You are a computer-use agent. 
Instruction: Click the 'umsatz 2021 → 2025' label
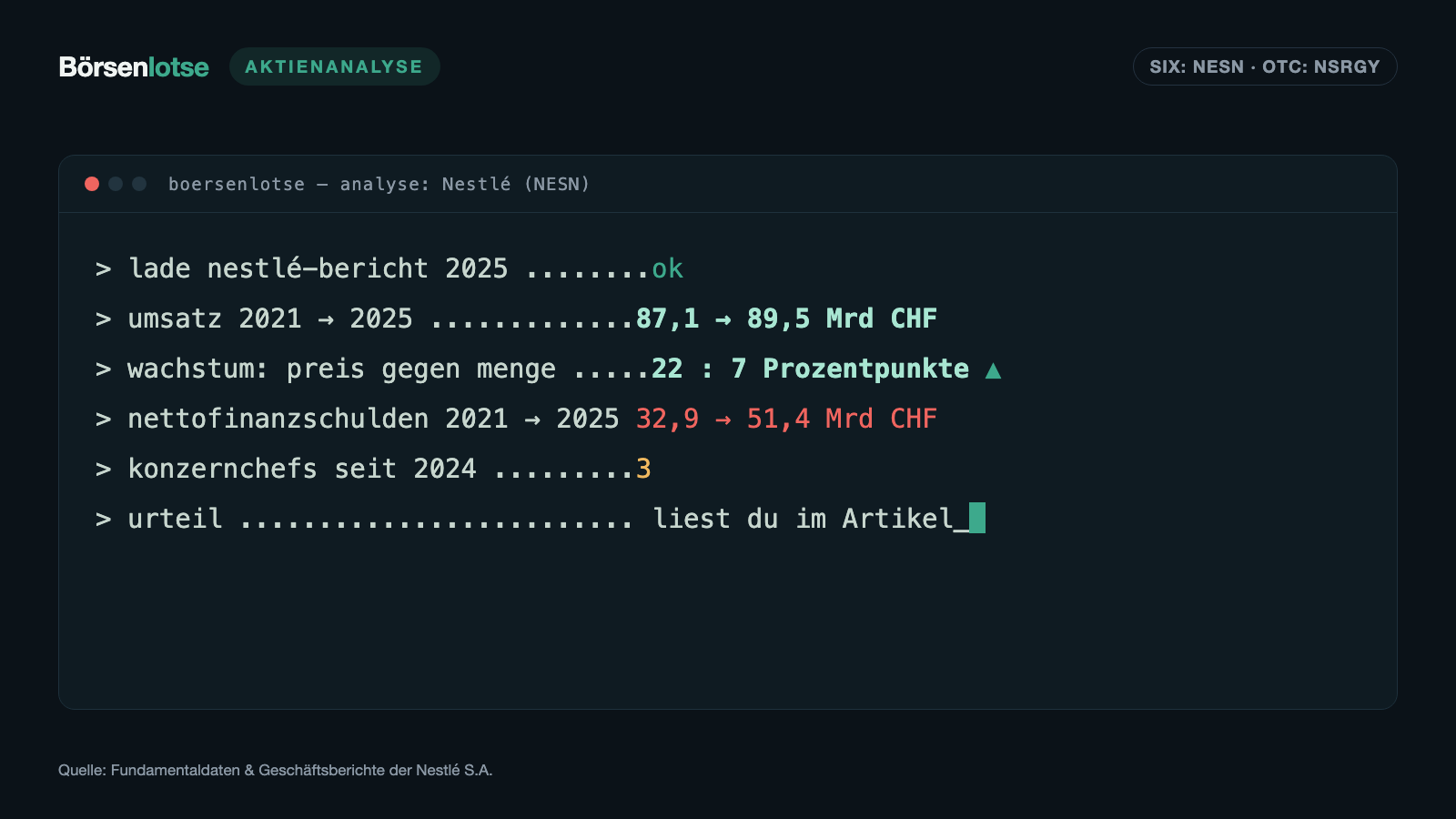(270, 318)
